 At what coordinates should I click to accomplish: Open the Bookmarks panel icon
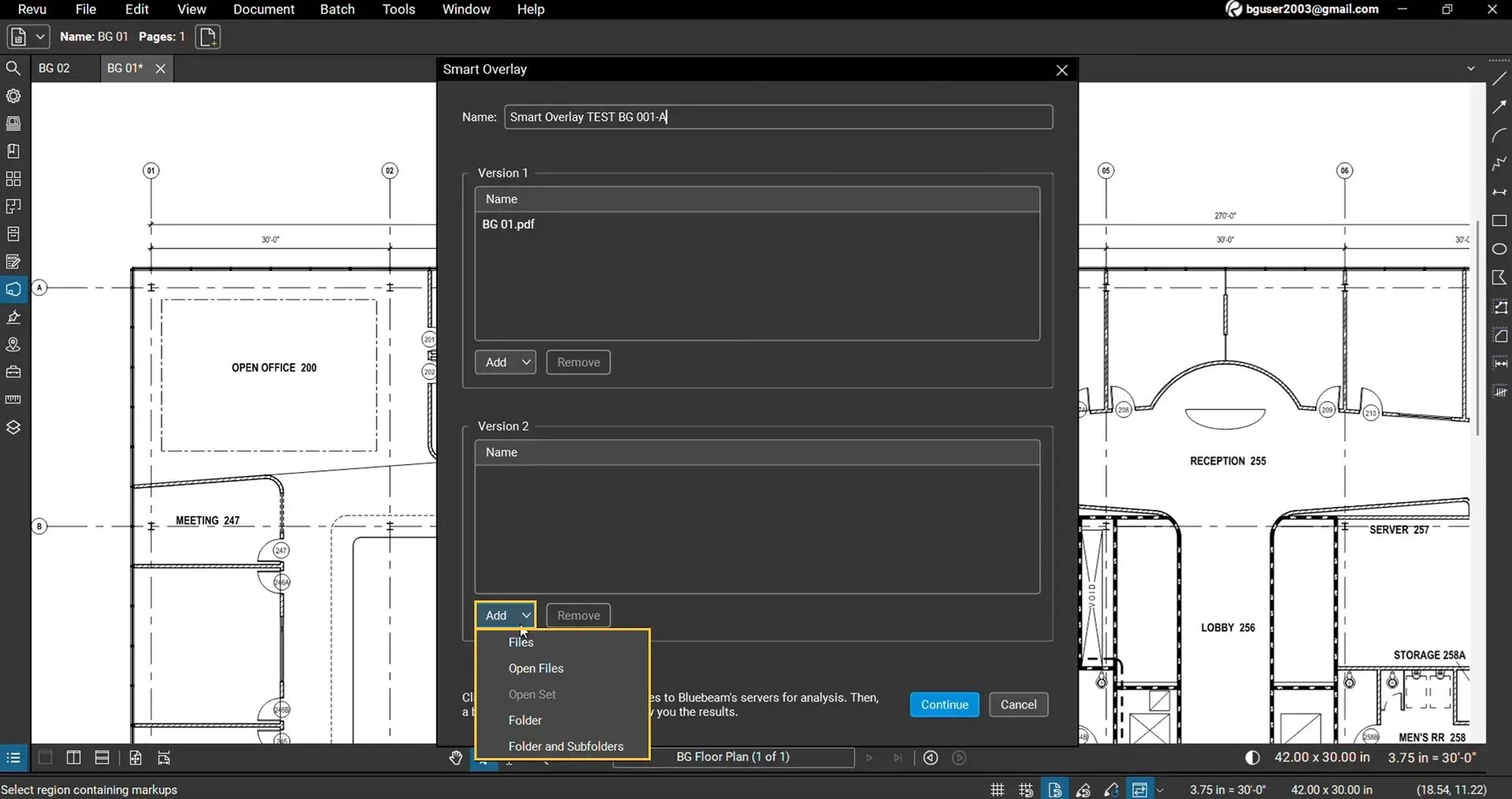tap(13, 151)
